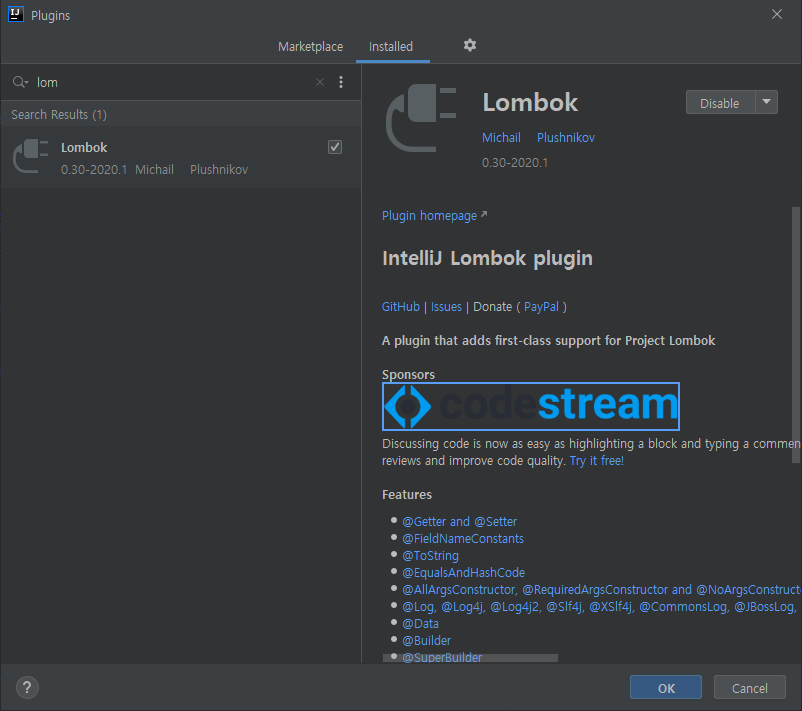Click the Plushnikov author link
Image resolution: width=802 pixels, height=711 pixels.
pos(566,138)
